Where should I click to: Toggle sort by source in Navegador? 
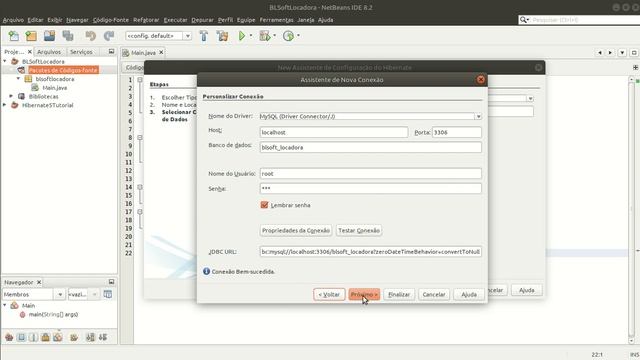103,337
